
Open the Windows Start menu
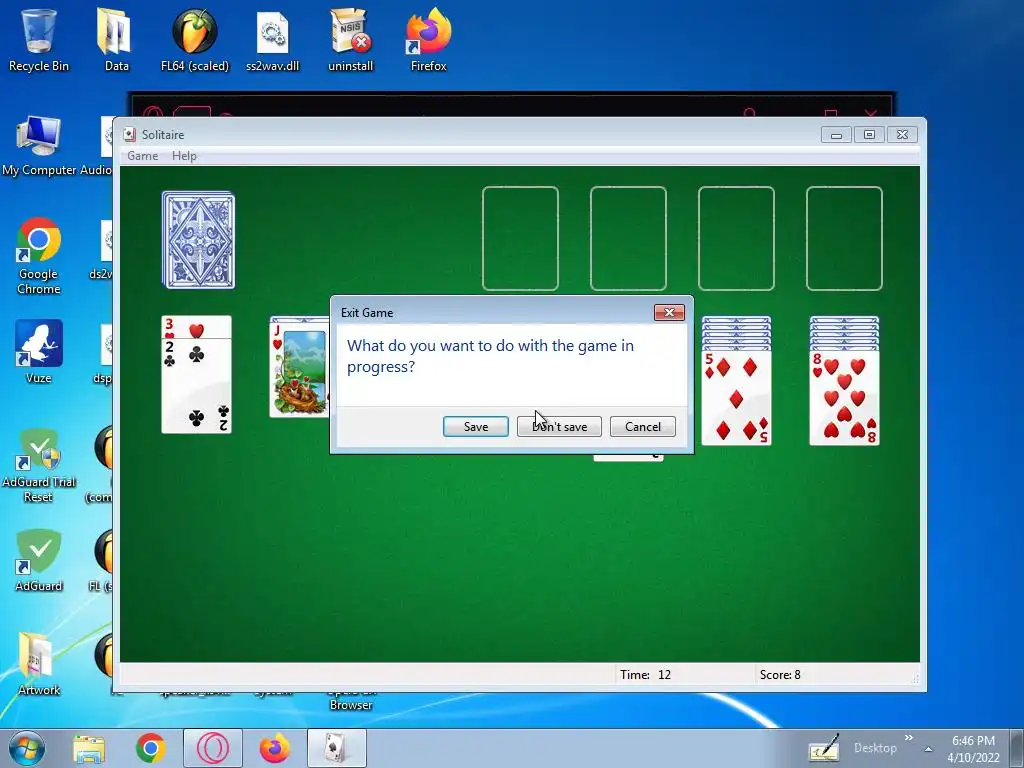(x=27, y=748)
